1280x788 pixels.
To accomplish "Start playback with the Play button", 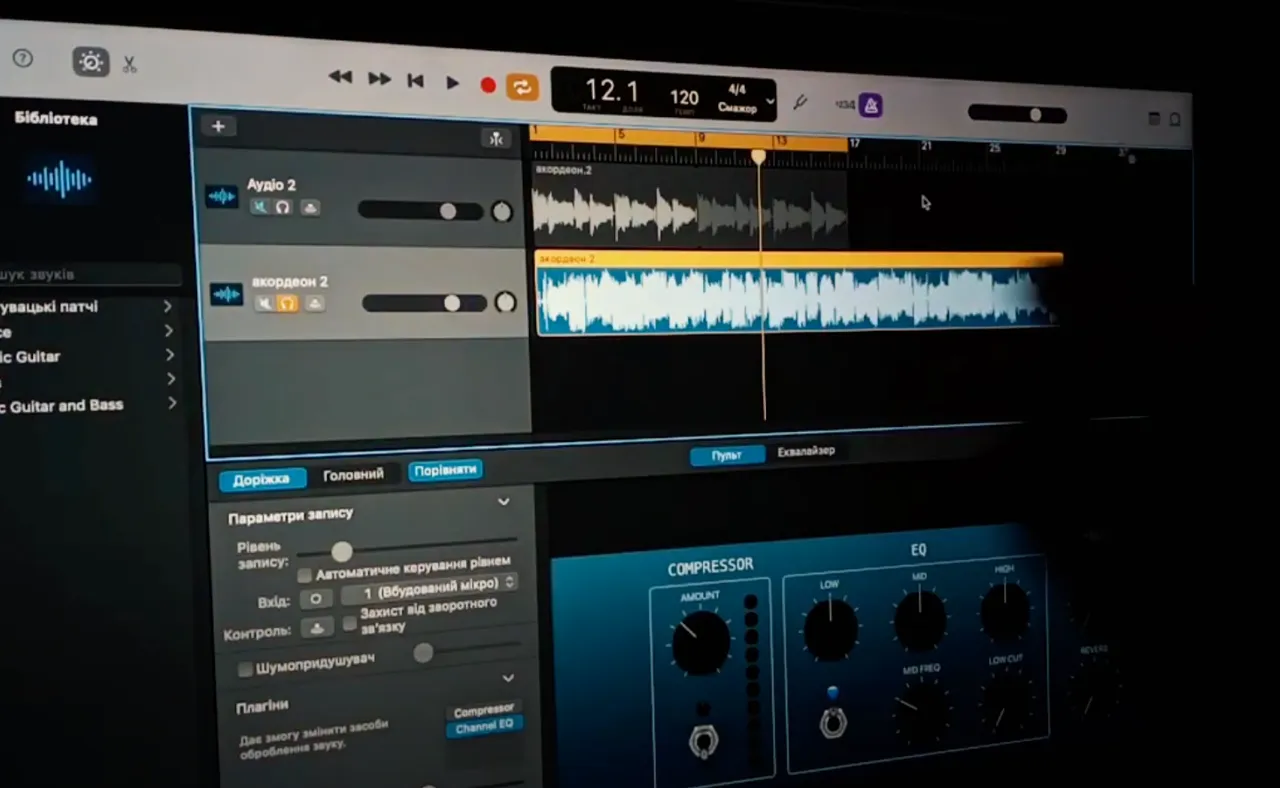I will pyautogui.click(x=452, y=83).
